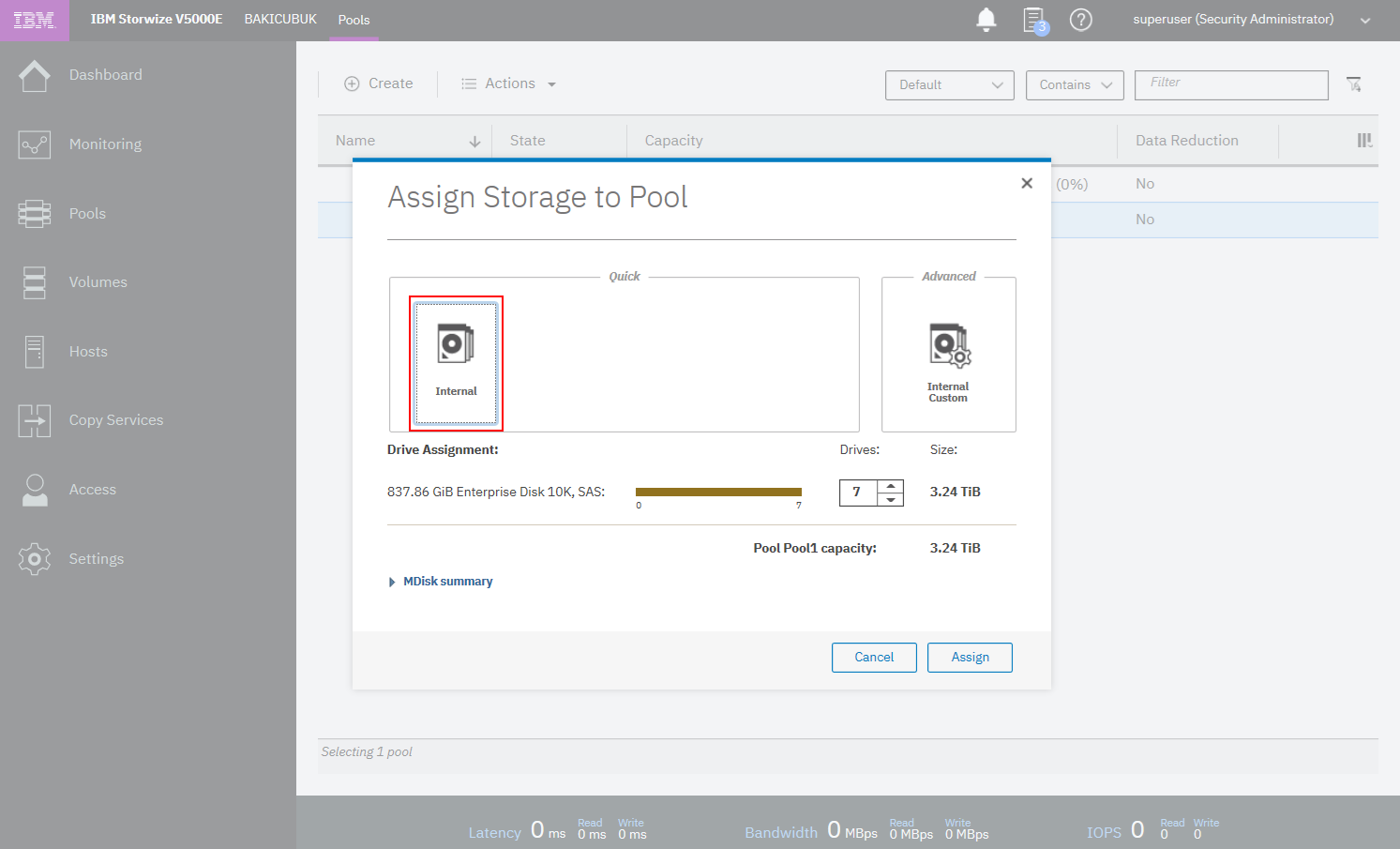This screenshot has width=1400, height=849.
Task: Open the Actions dropdown menu
Action: point(508,83)
